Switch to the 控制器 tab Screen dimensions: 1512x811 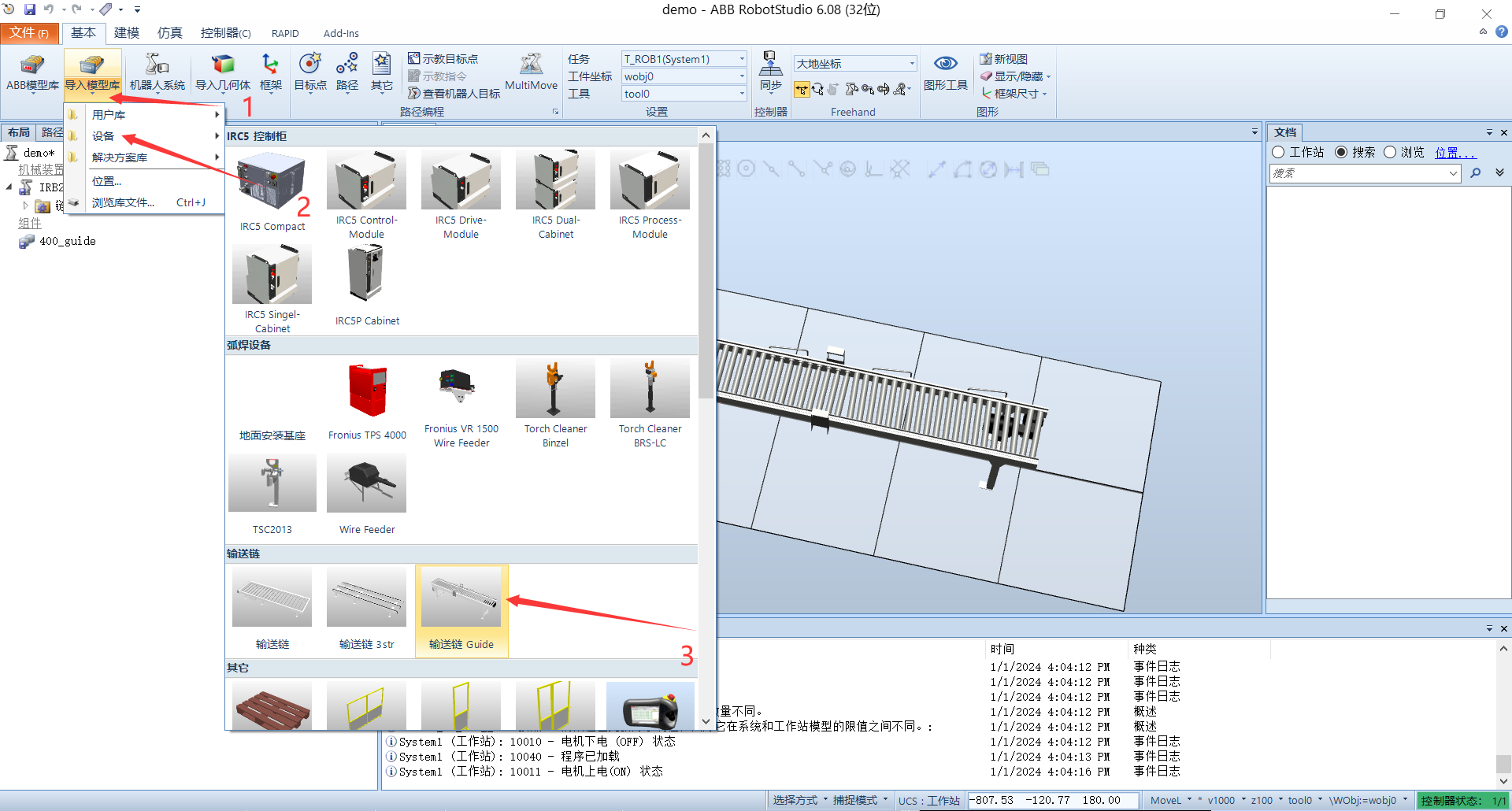click(225, 33)
